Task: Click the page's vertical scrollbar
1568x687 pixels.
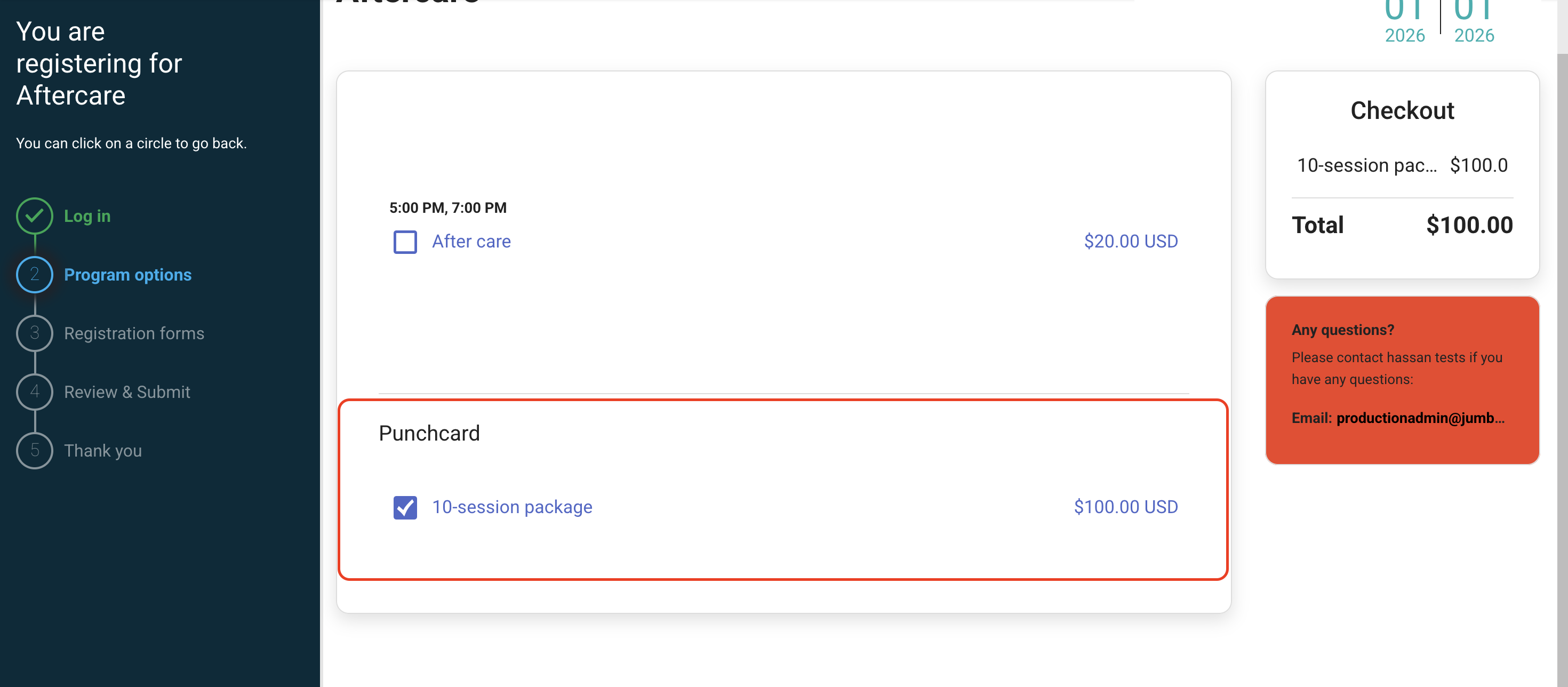Action: coord(1562,365)
